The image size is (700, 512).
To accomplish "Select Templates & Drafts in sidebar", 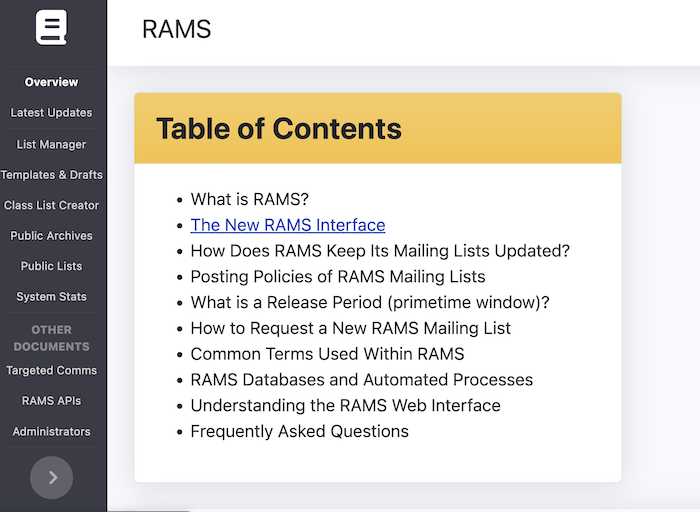I will click(51, 175).
